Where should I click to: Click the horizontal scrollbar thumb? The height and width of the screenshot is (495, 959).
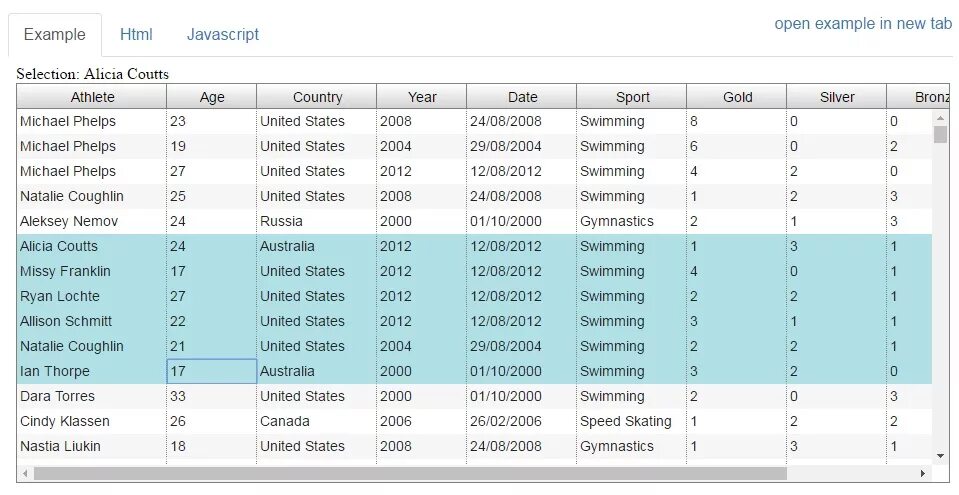[410, 473]
